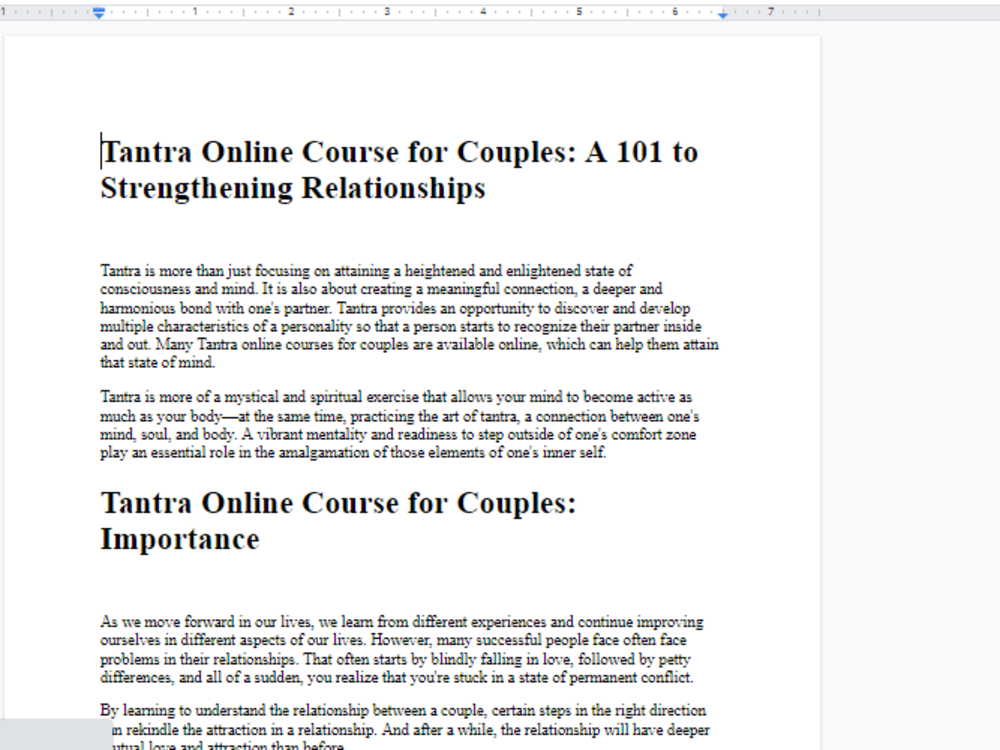Click the line starting 'play an essential role in the amalgamation'

[353, 453]
